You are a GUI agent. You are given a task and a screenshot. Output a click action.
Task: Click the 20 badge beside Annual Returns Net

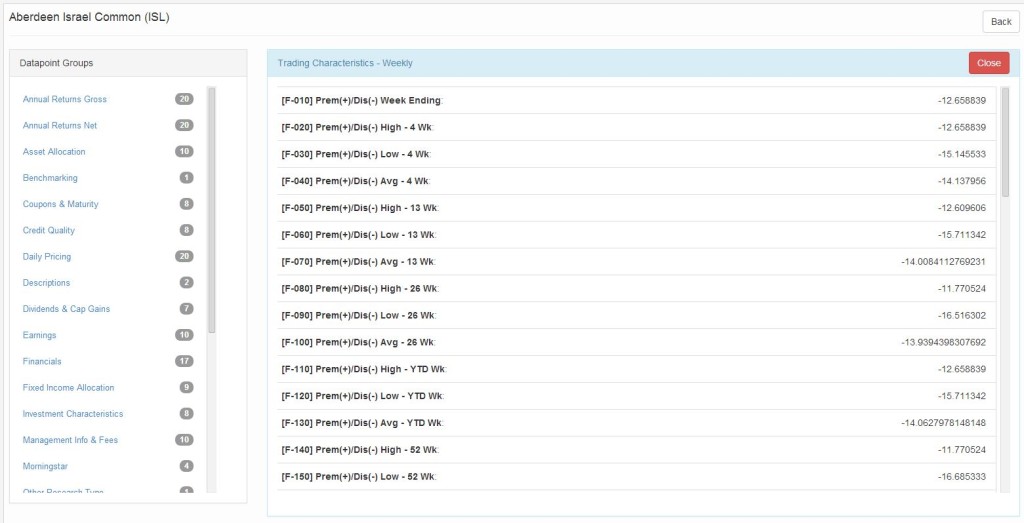[184, 125]
